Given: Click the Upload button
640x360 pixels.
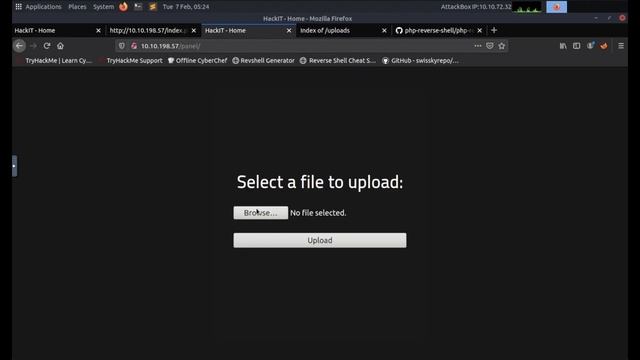Looking at the screenshot, I should 320,240.
